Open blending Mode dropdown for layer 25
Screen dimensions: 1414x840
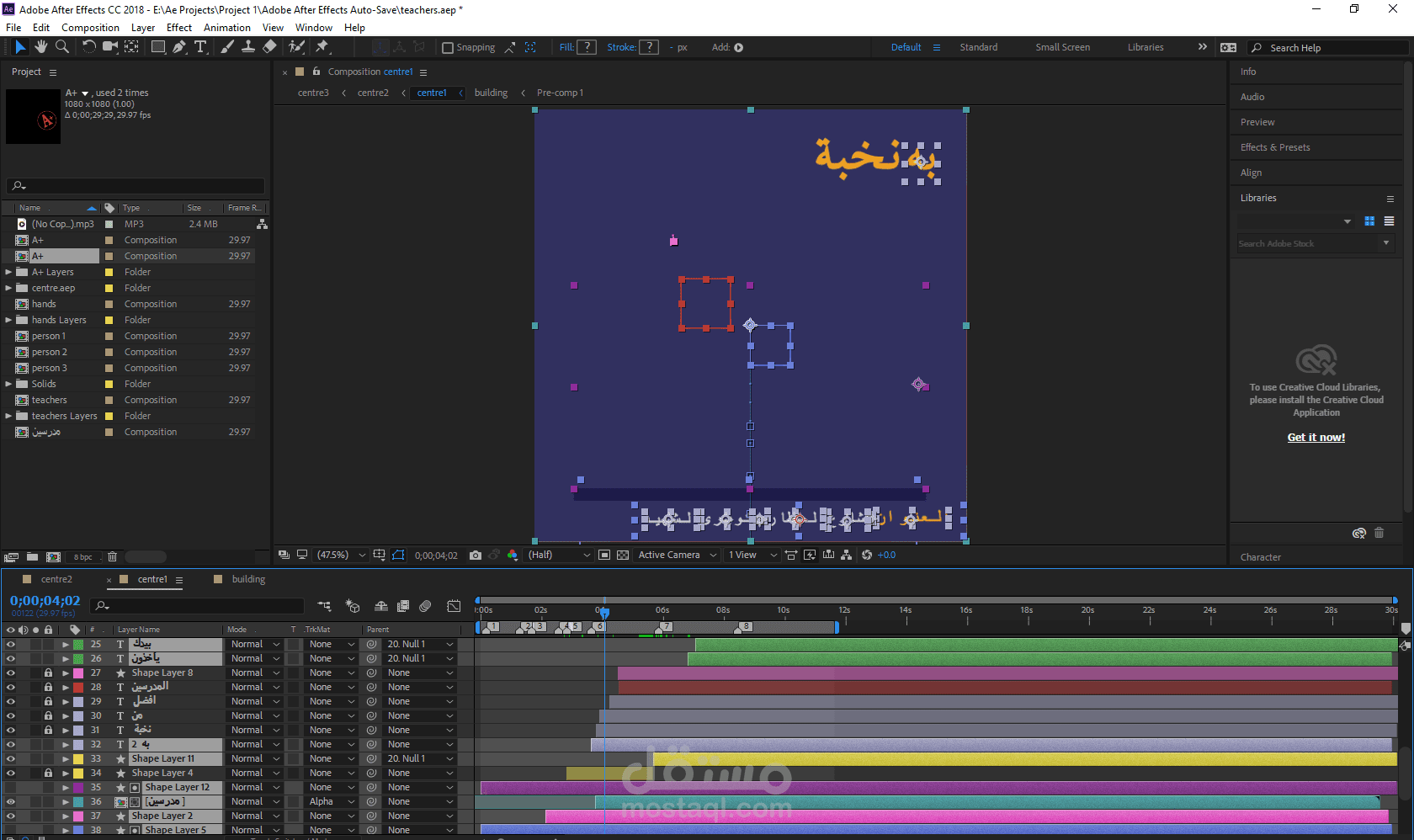255,645
